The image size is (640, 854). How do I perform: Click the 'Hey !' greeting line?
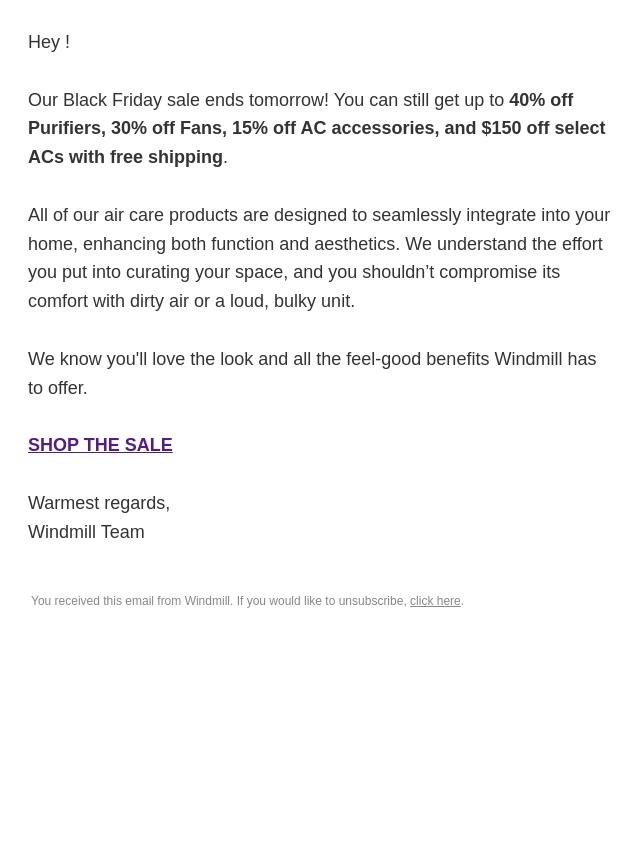pyautogui.click(x=49, y=42)
